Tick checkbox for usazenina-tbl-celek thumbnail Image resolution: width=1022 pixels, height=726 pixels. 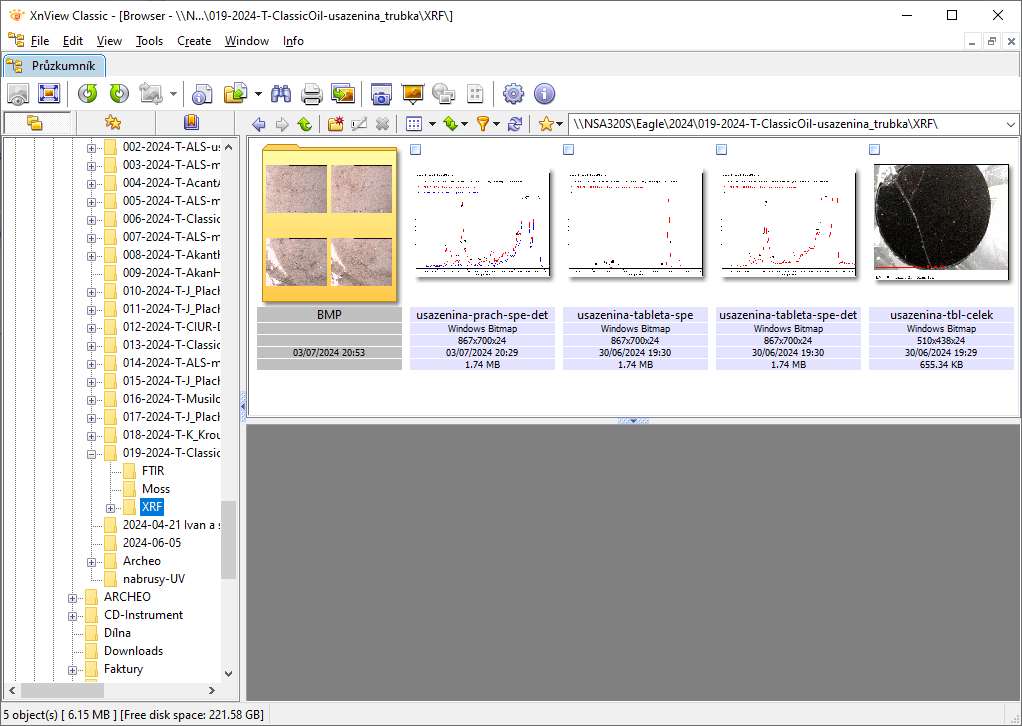(x=875, y=149)
